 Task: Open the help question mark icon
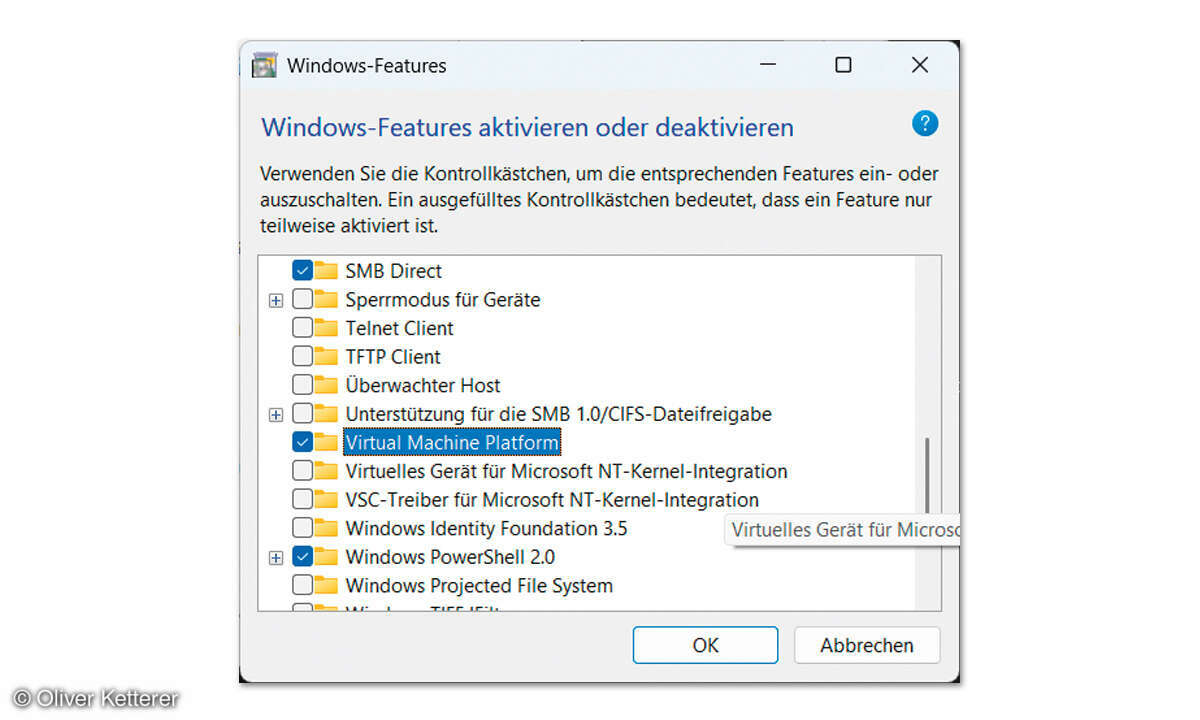[925, 124]
